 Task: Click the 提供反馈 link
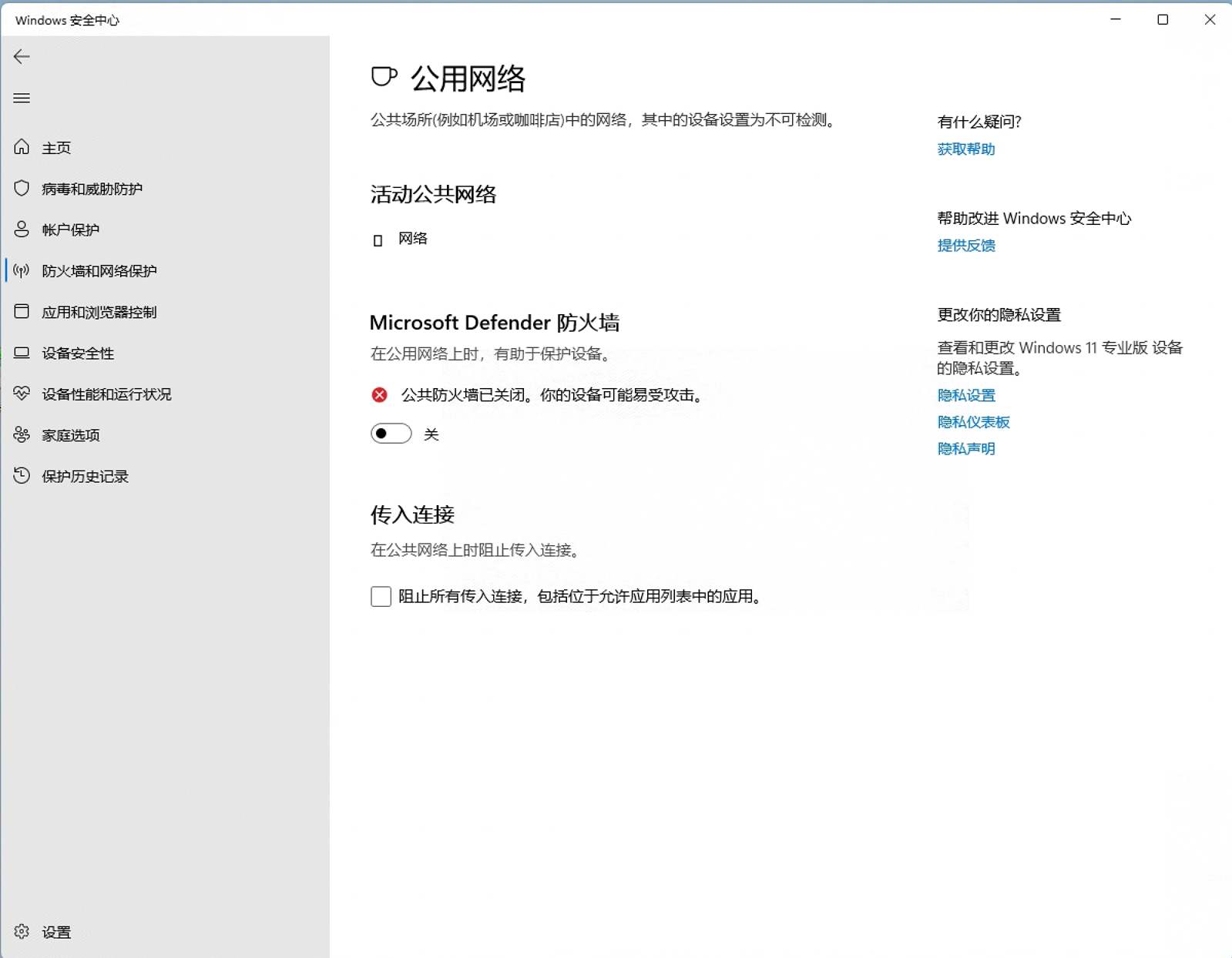click(x=966, y=245)
